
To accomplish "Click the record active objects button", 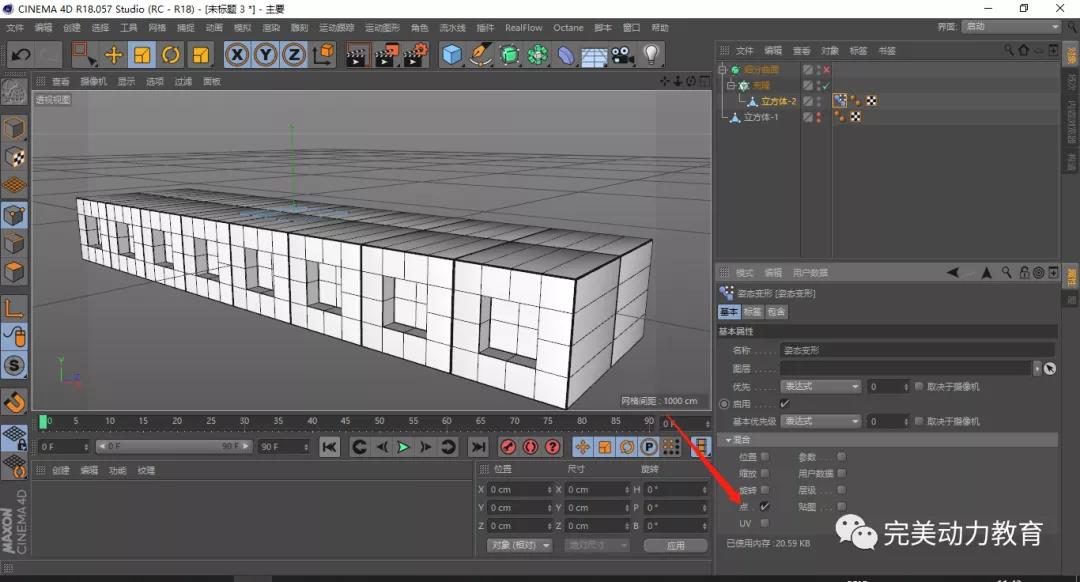I will 508,447.
